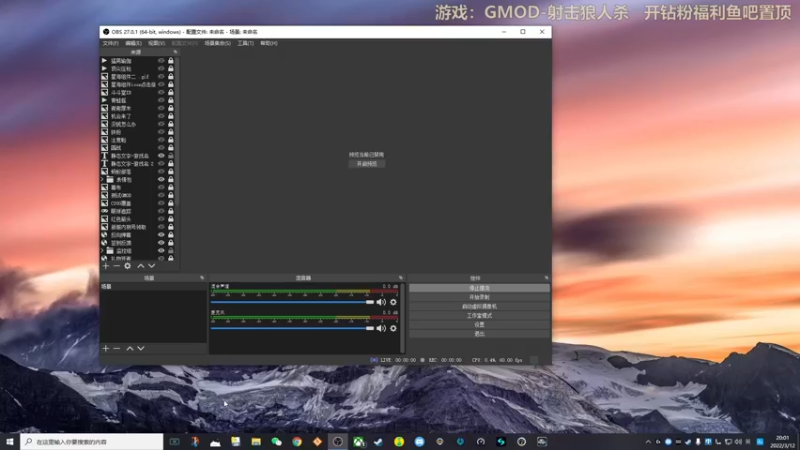Screen dimensions: 800x450
Task: Open Google Chrome from the taskbar
Action: click(x=297, y=442)
